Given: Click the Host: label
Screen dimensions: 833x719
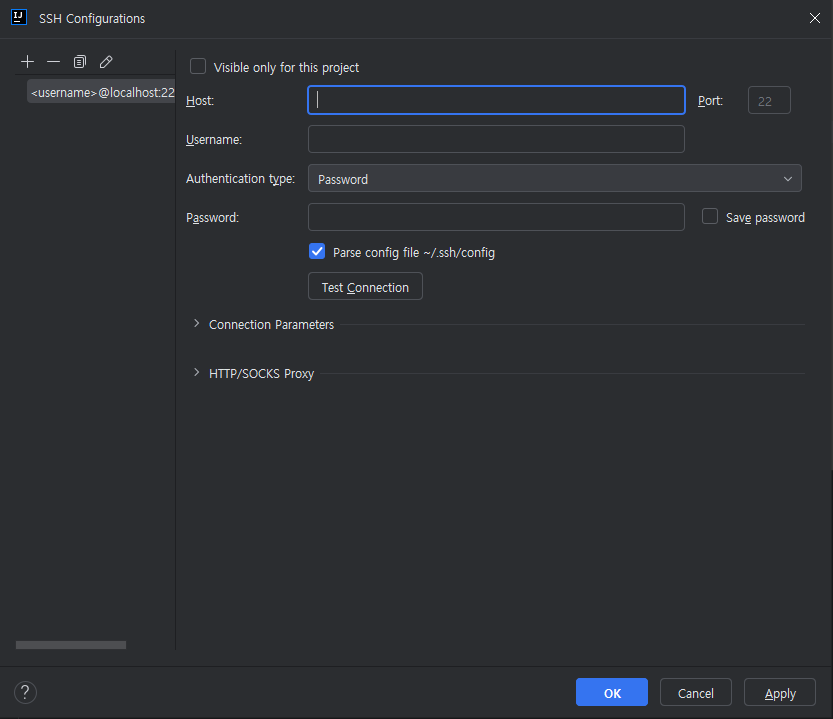Looking at the screenshot, I should click(x=200, y=101).
